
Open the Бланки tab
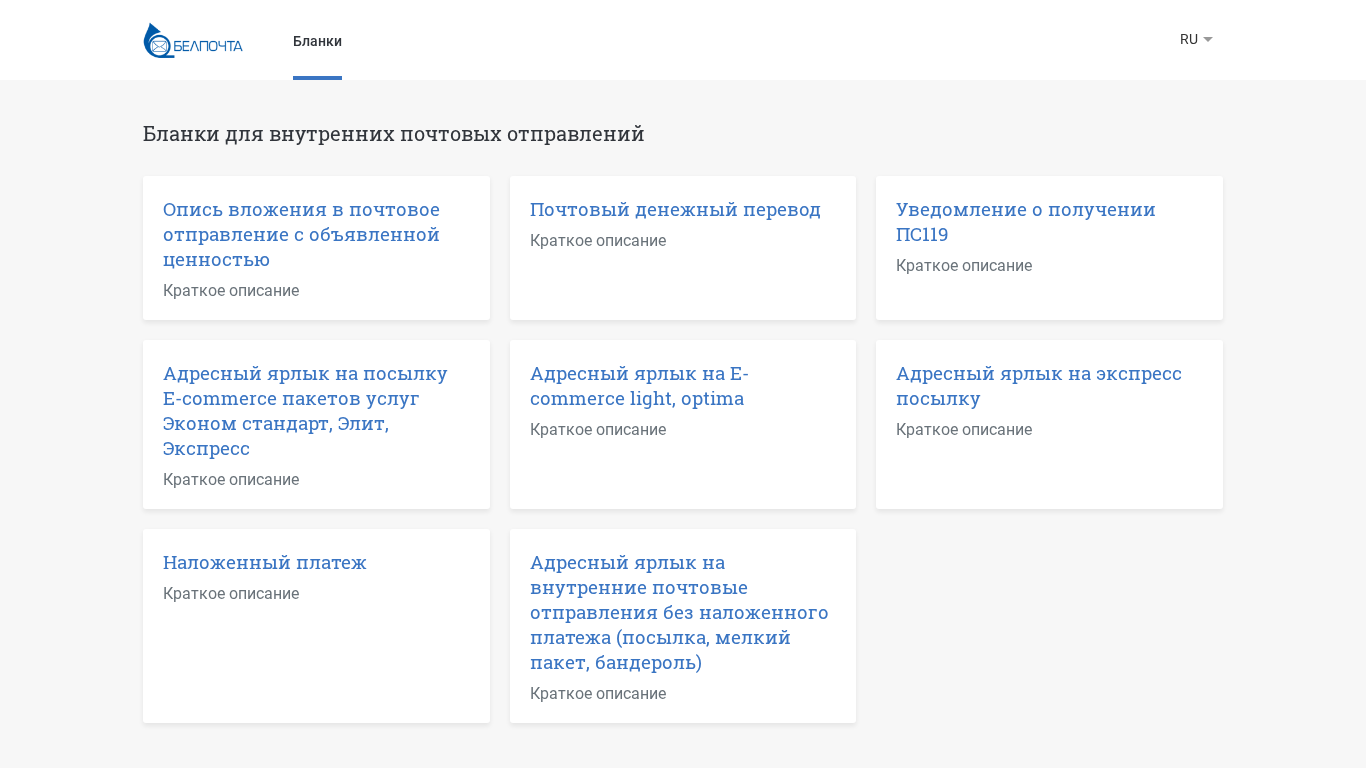pyautogui.click(x=317, y=41)
